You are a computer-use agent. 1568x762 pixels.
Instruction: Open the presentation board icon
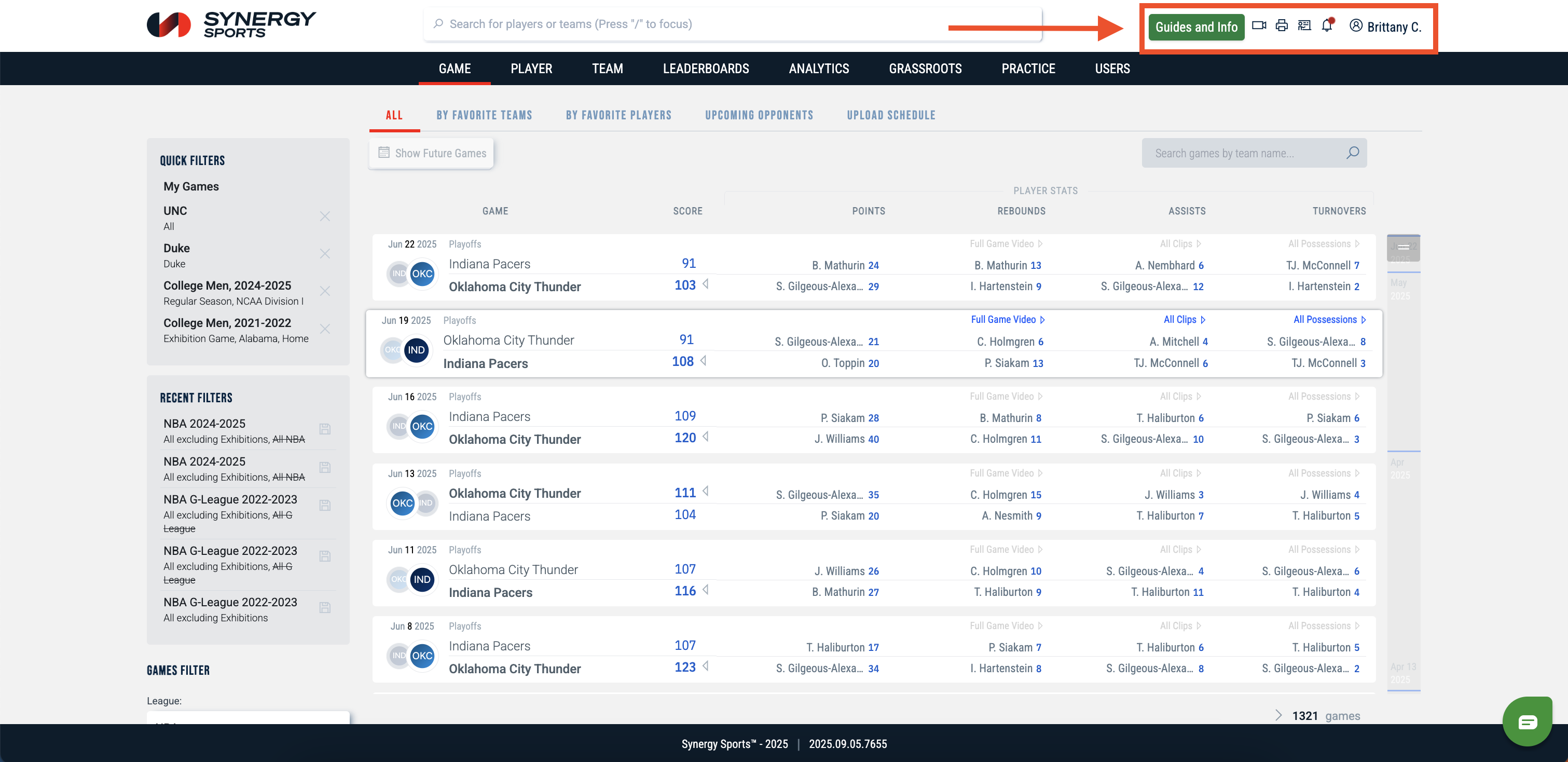(1304, 25)
